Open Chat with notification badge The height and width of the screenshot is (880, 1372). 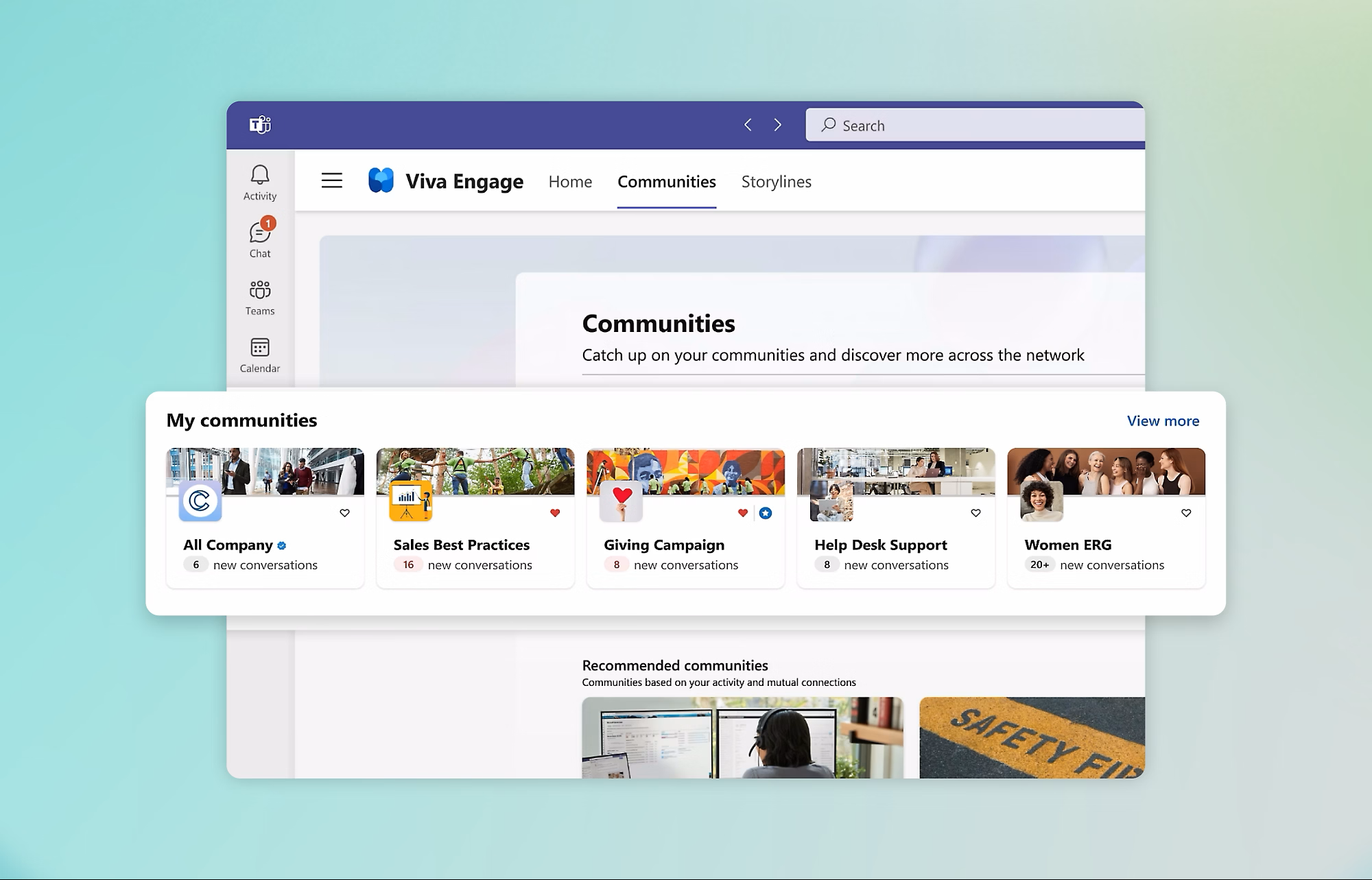pyautogui.click(x=259, y=239)
